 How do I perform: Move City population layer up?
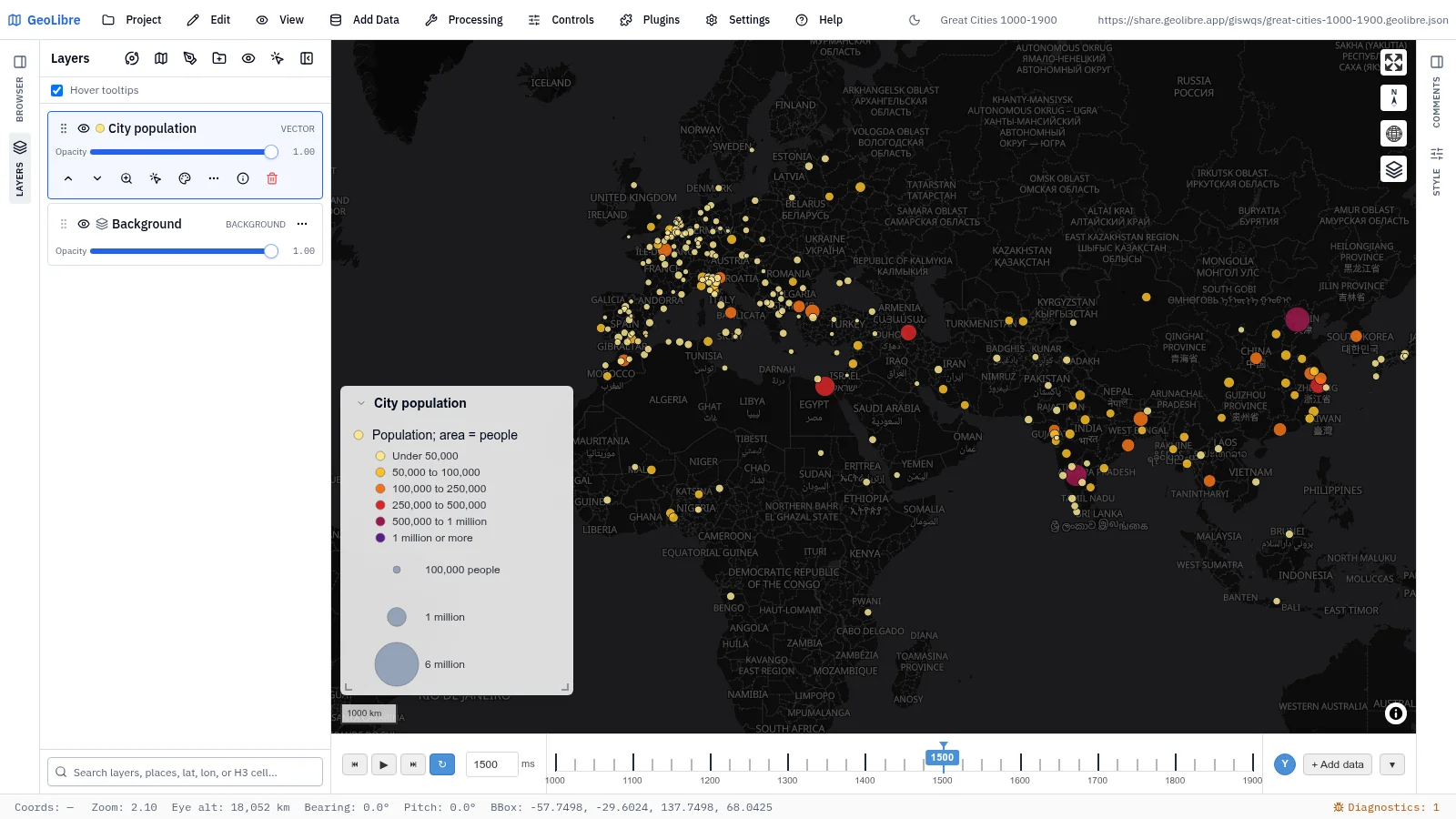pyautogui.click(x=68, y=178)
